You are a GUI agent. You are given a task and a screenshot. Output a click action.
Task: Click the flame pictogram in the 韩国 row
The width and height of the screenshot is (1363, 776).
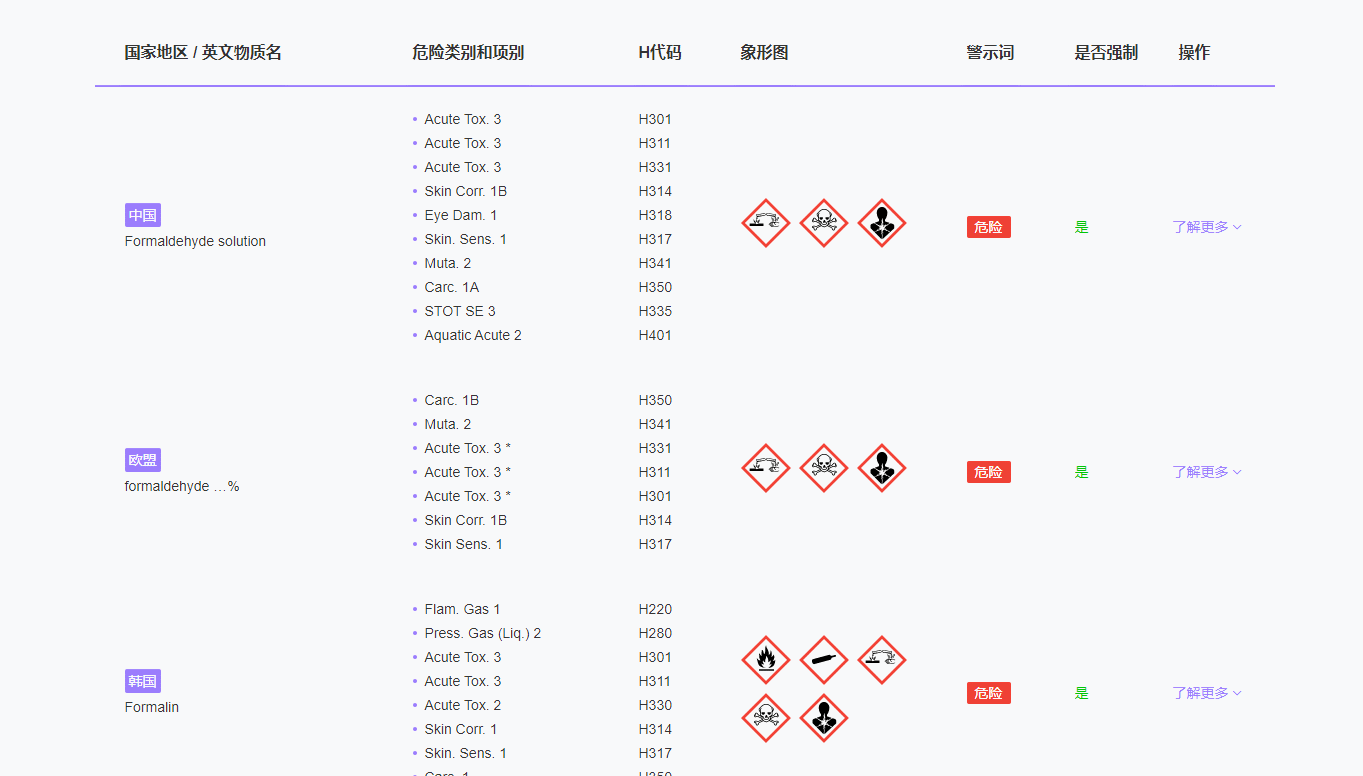[x=766, y=660]
